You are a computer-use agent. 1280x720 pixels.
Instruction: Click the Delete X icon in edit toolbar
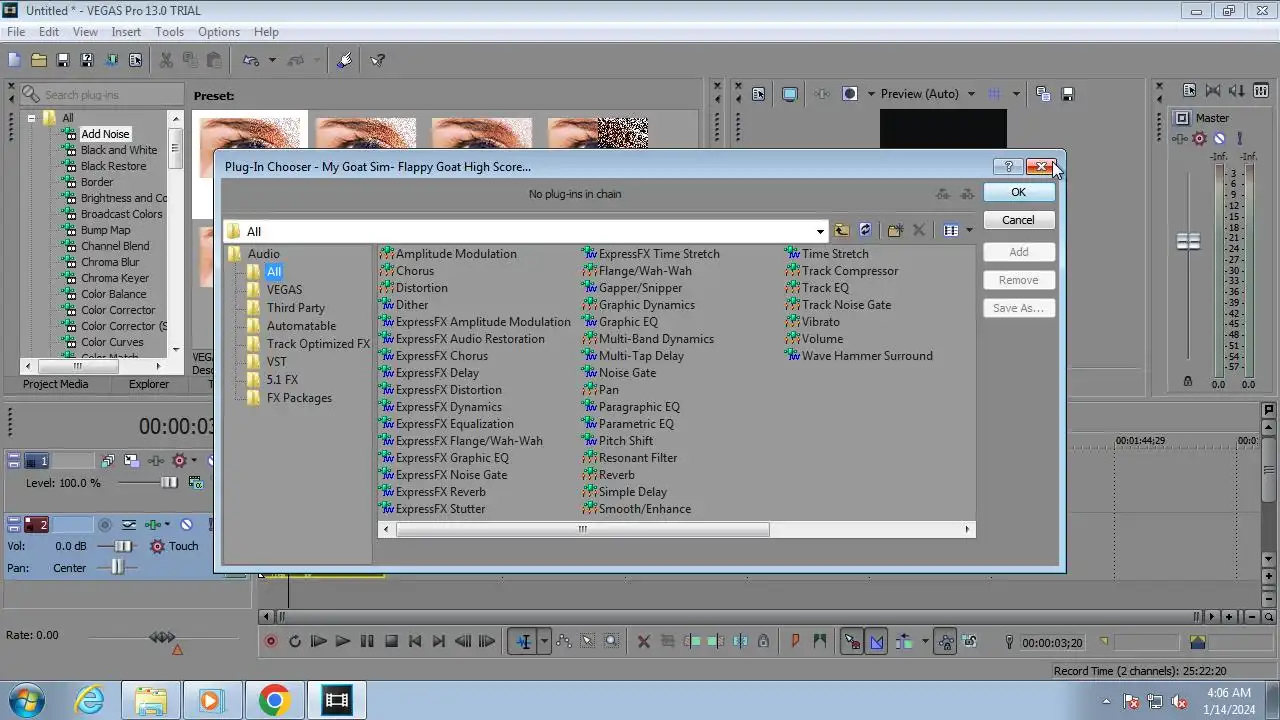pos(643,641)
